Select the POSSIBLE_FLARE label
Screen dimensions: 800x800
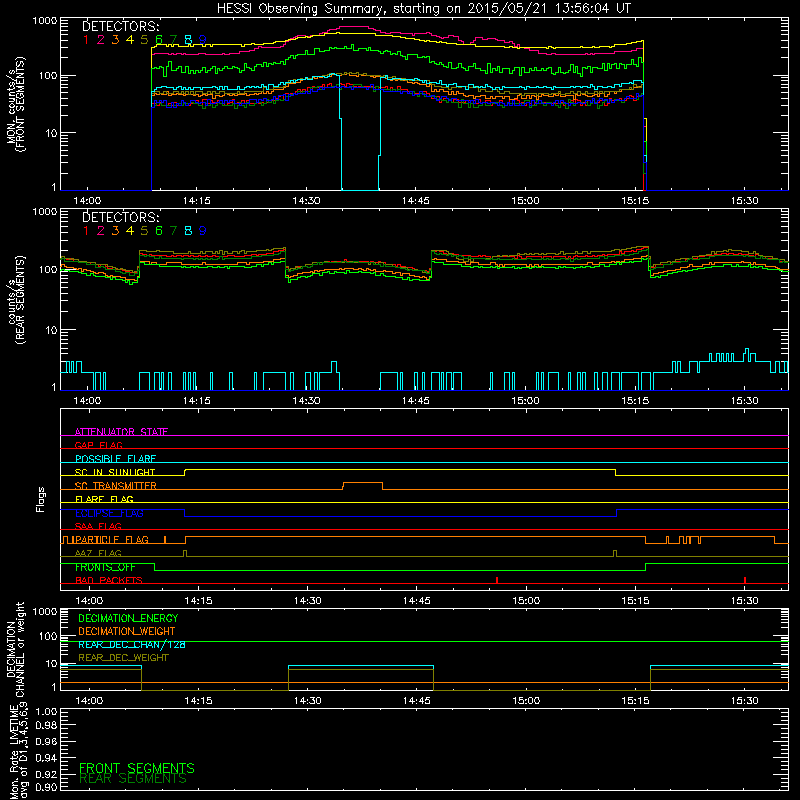(115, 459)
